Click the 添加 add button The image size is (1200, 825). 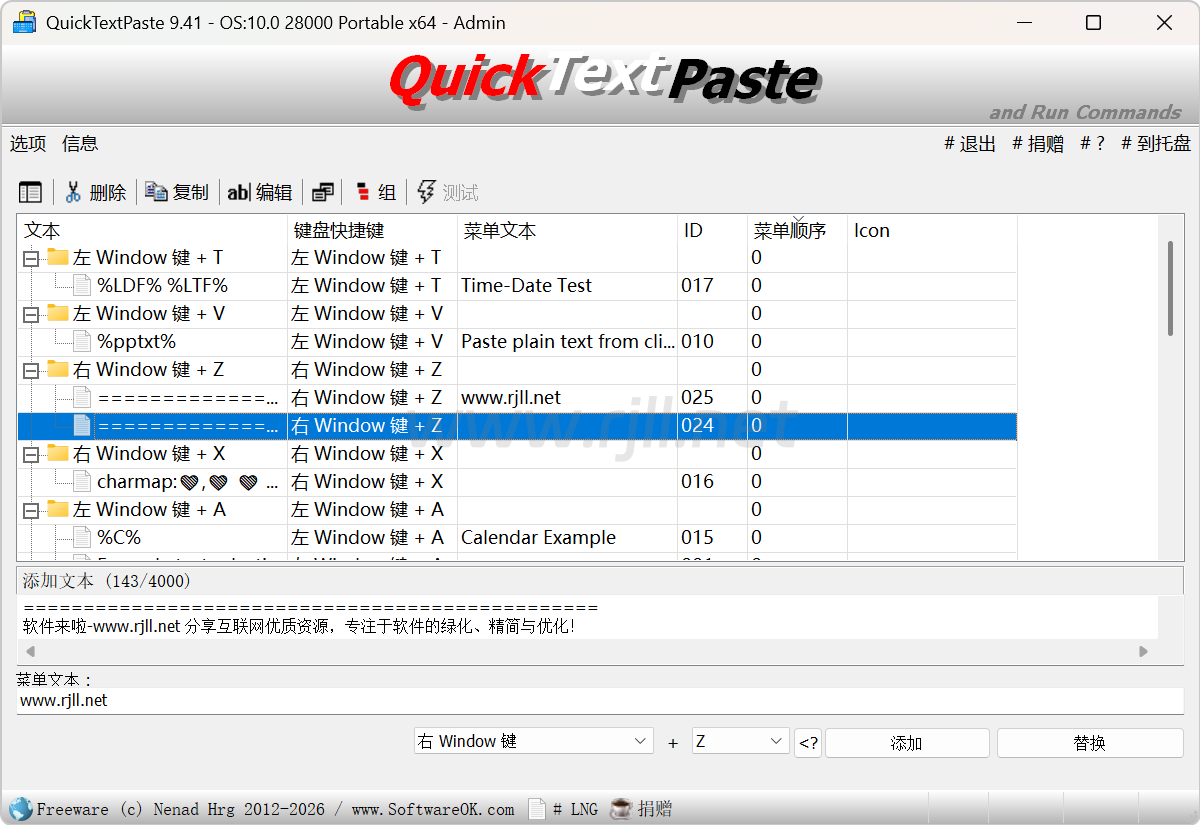point(906,743)
